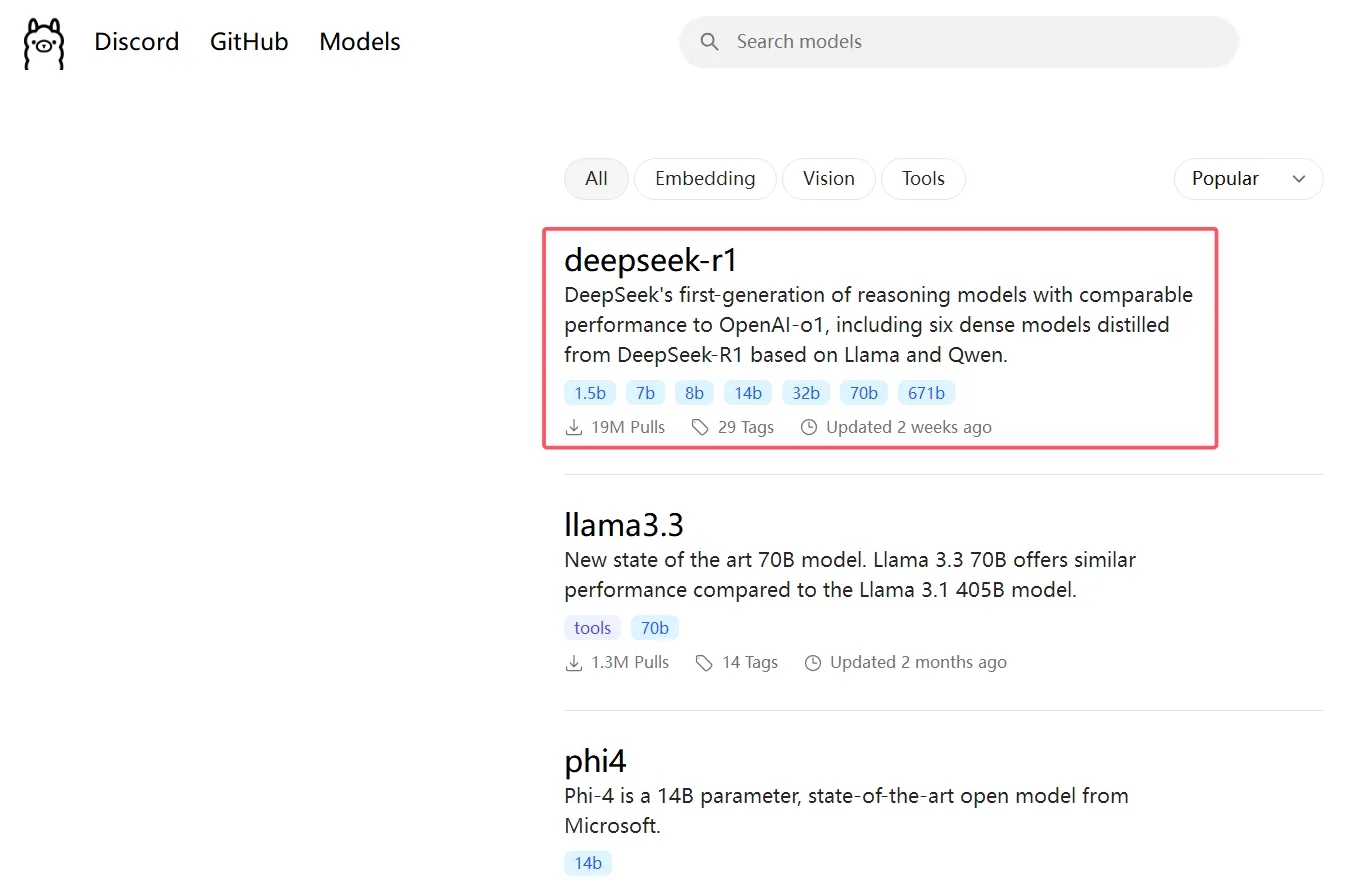This screenshot has height=880, width=1367.
Task: Open the llama3.3 model title
Action: 624,525
